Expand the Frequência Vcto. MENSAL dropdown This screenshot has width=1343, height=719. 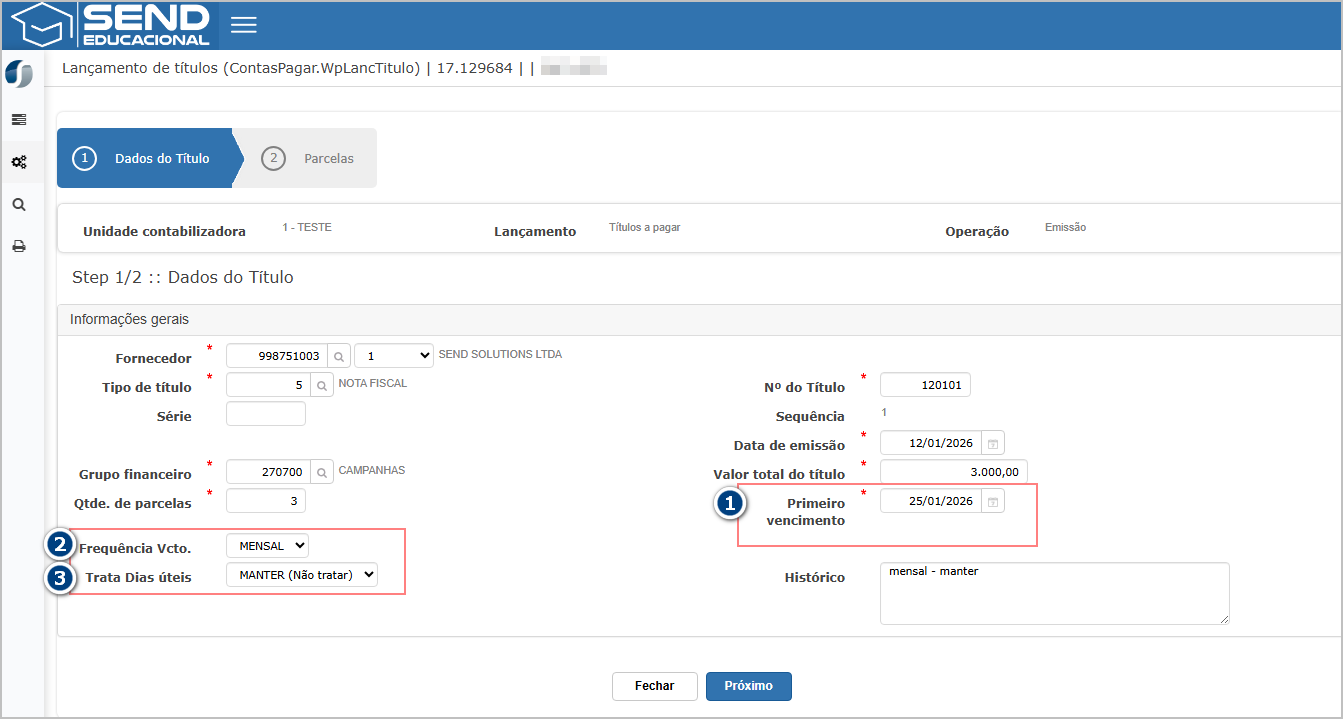click(x=267, y=546)
